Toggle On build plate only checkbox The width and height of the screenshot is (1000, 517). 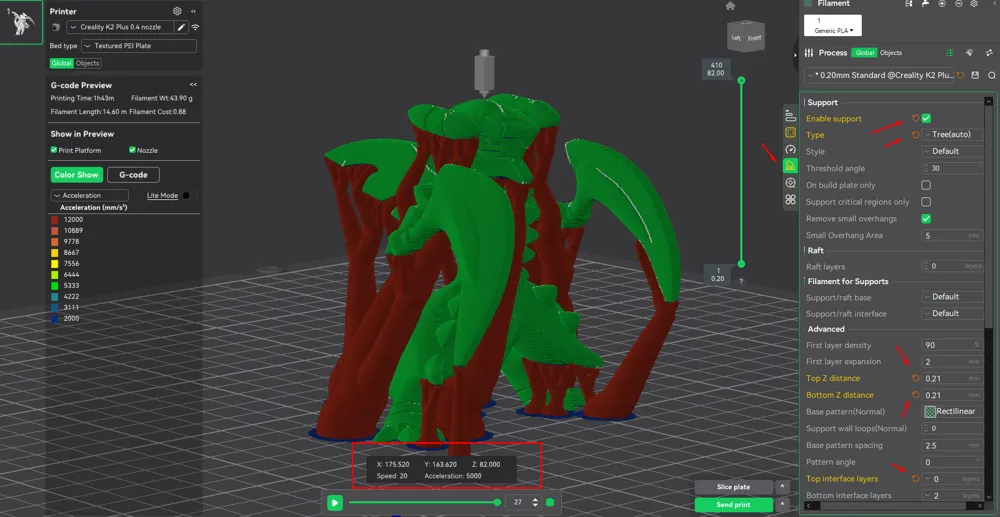click(x=926, y=186)
